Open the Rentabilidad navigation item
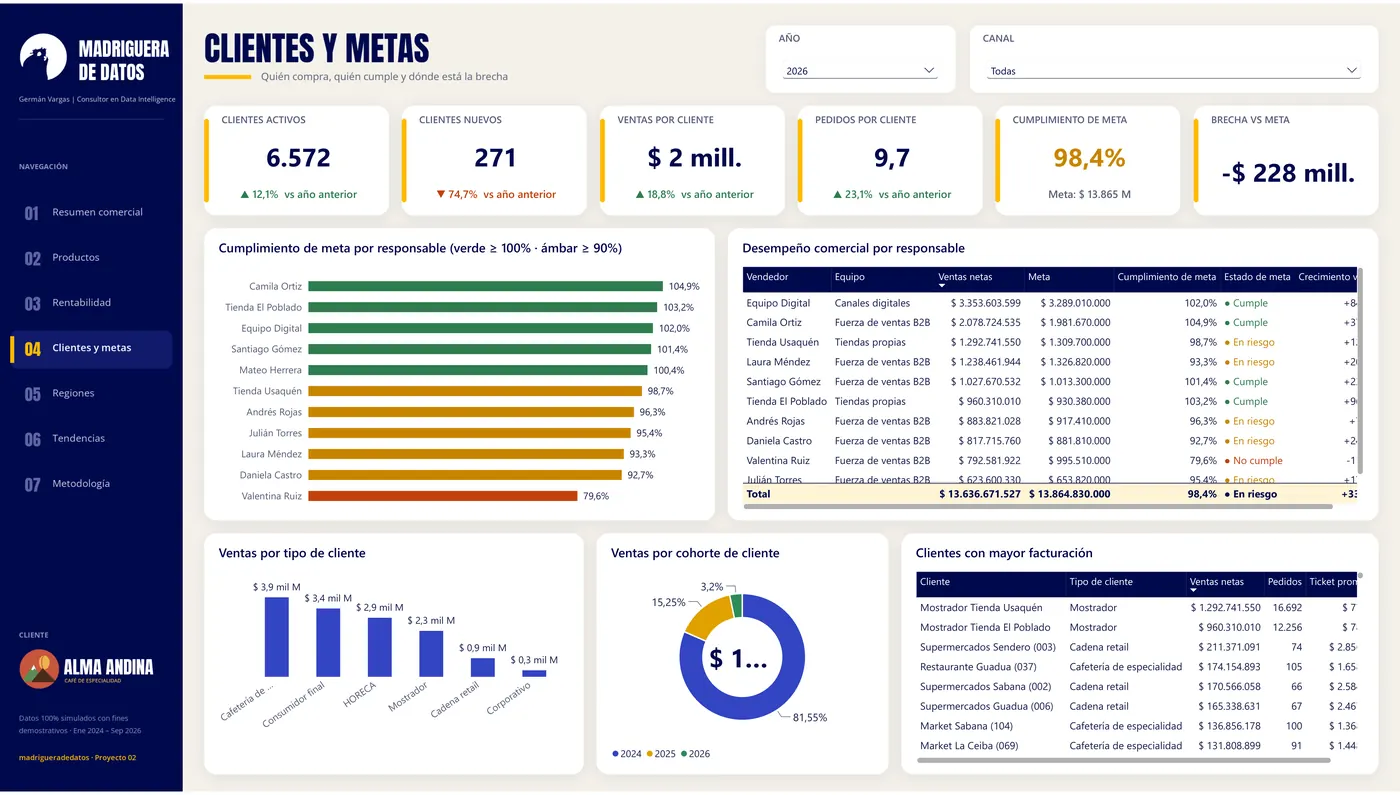This screenshot has width=1400, height=795. tap(91, 302)
